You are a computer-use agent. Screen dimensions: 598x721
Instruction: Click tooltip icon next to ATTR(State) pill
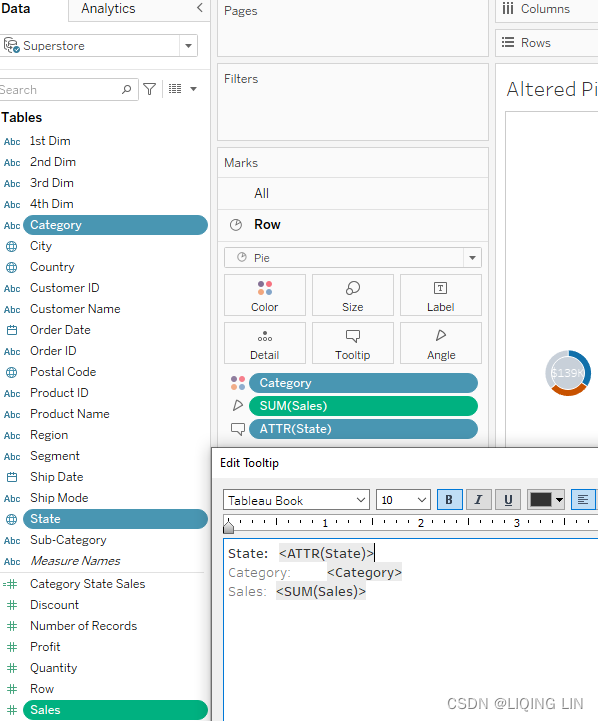coord(238,429)
